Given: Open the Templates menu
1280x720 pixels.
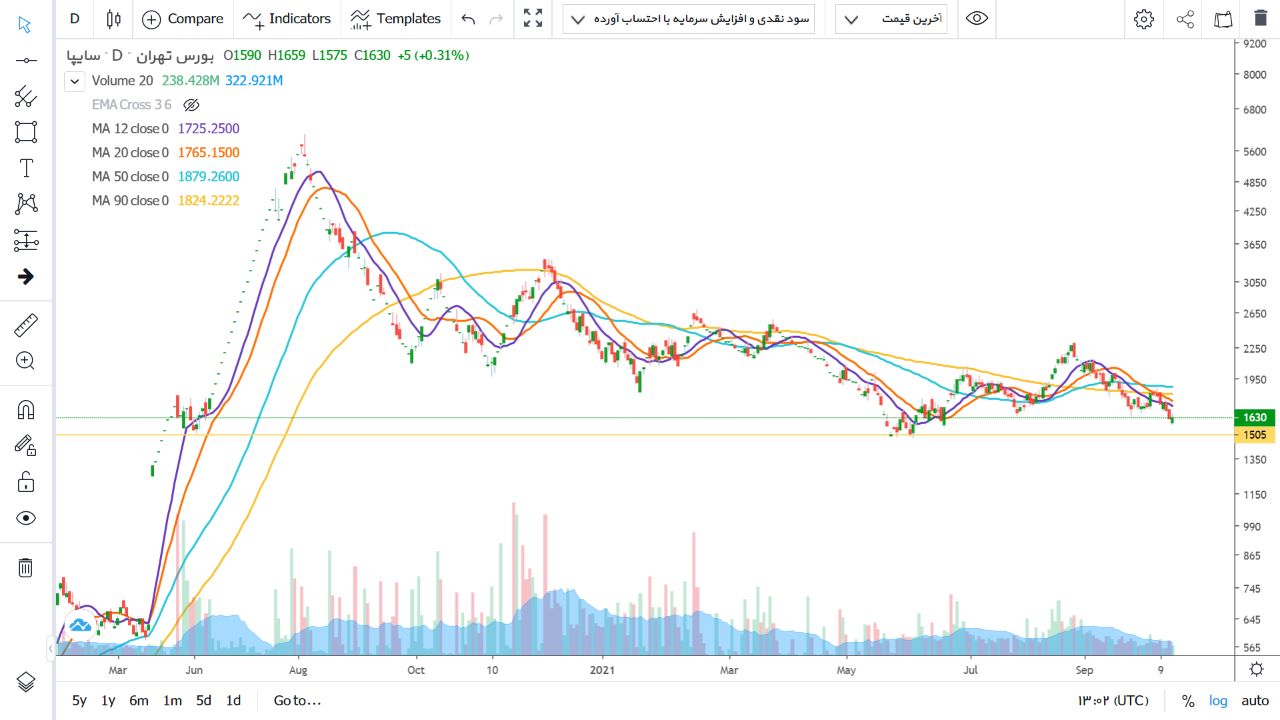Looking at the screenshot, I should pos(395,18).
